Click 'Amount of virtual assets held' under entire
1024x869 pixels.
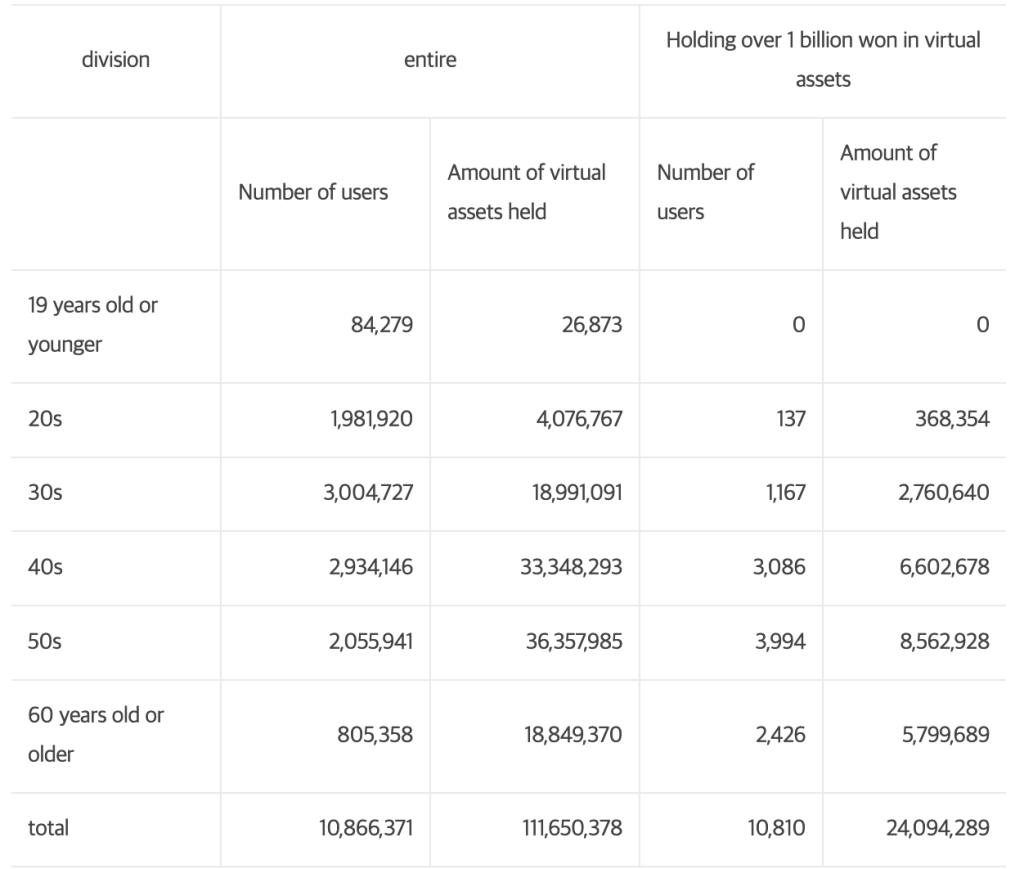526,192
